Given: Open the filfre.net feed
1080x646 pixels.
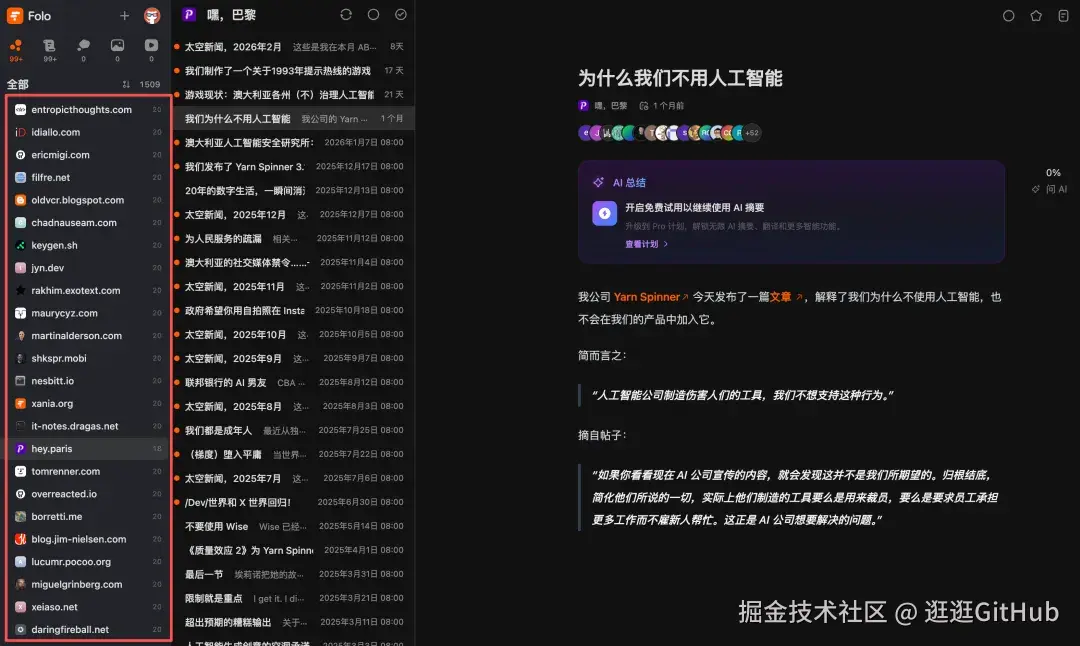Looking at the screenshot, I should coord(87,177).
